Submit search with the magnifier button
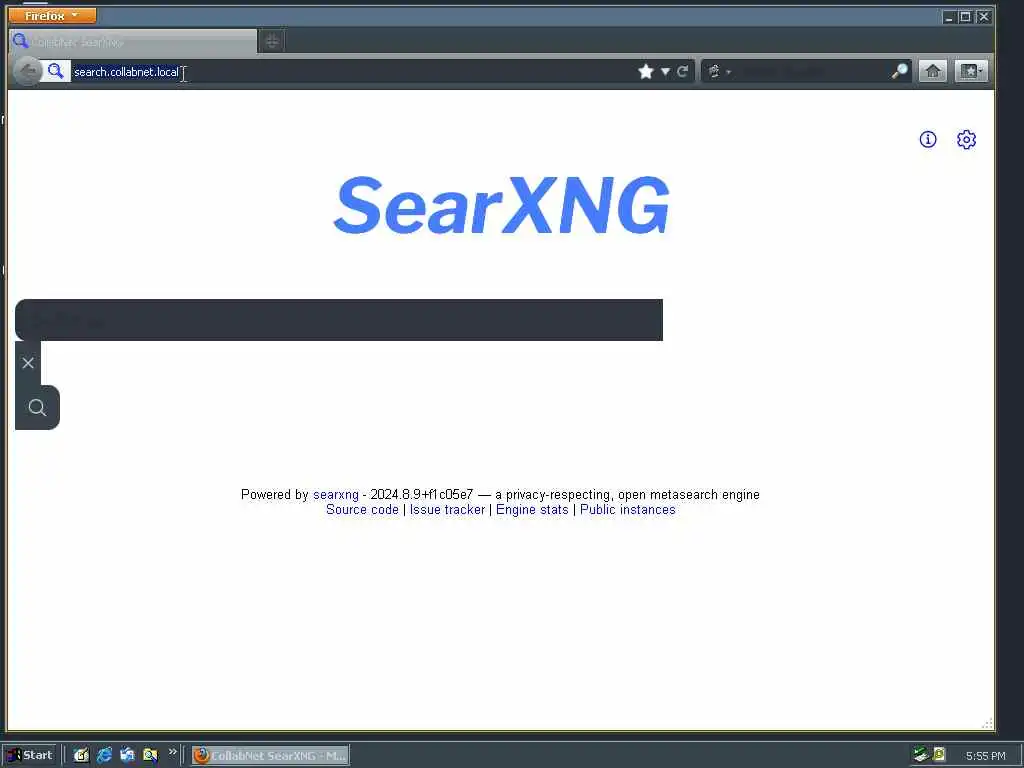 tap(37, 408)
